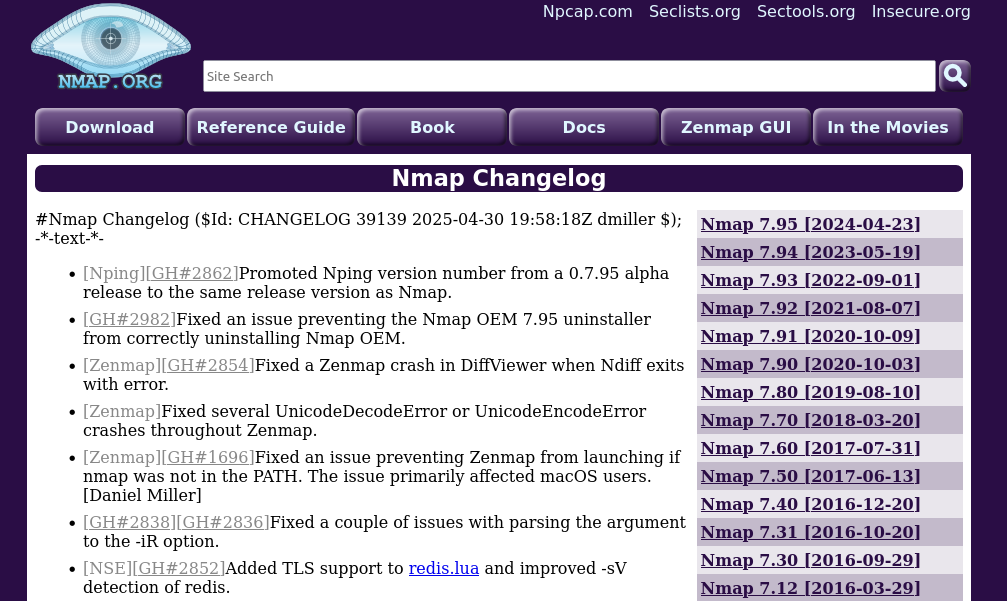Screen dimensions: 1007x601
Task: Select the Docs navigation button
Action: 584,127
